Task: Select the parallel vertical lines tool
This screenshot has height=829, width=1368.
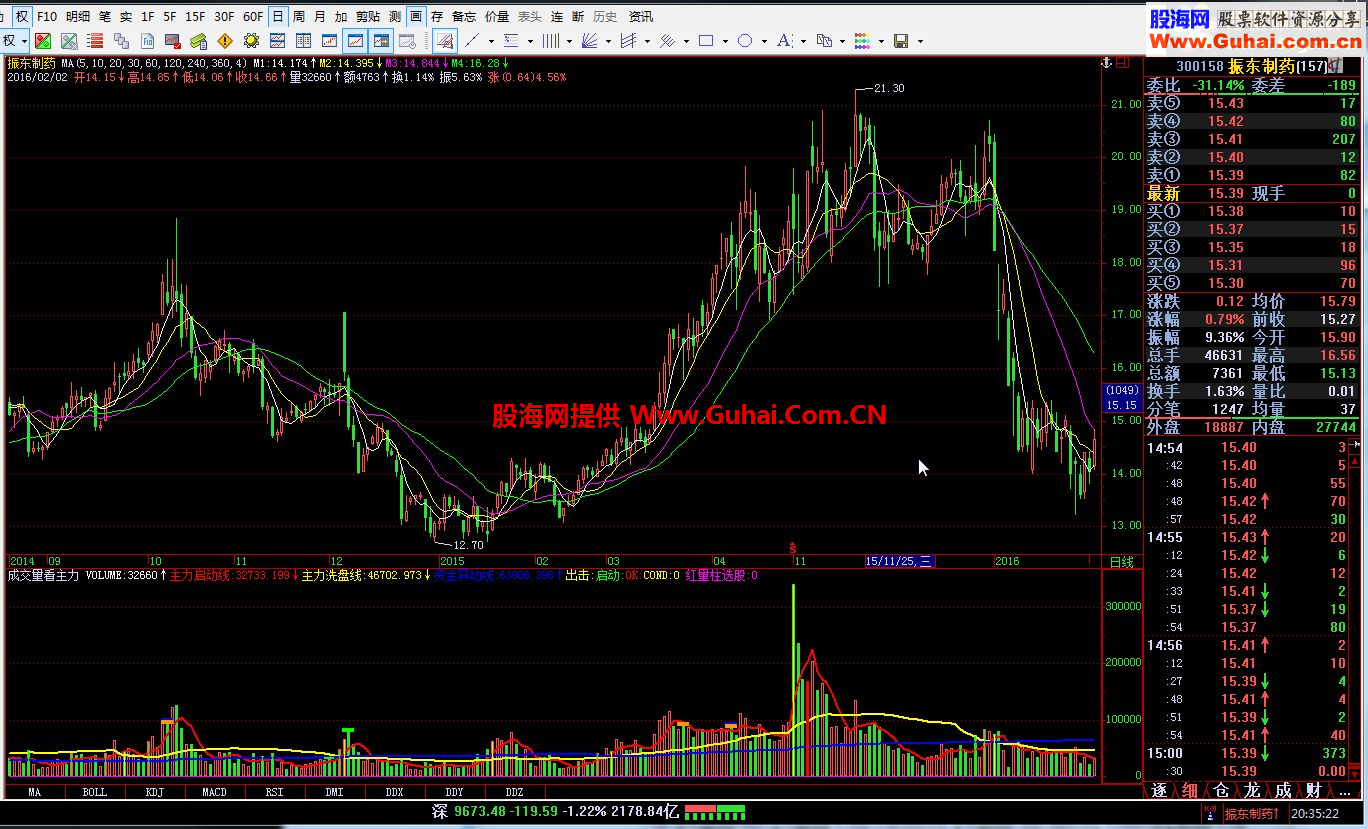Action: pos(550,41)
